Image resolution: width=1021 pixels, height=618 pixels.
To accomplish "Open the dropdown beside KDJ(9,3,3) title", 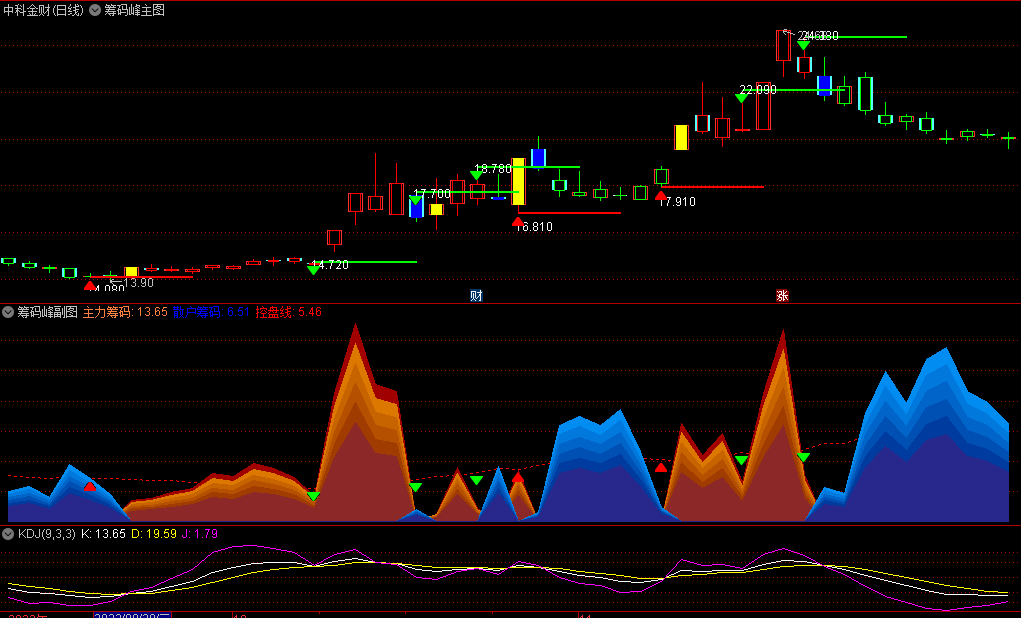I will coord(8,534).
